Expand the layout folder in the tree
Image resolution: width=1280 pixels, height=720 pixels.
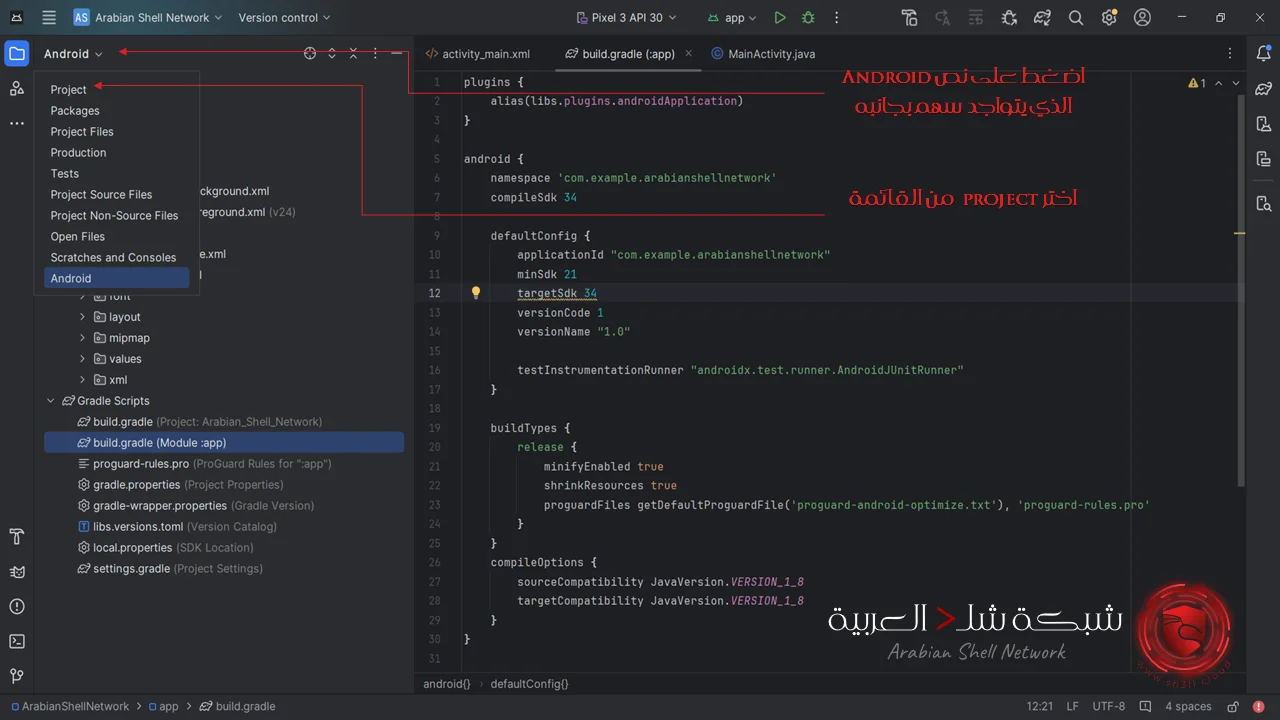coord(82,317)
